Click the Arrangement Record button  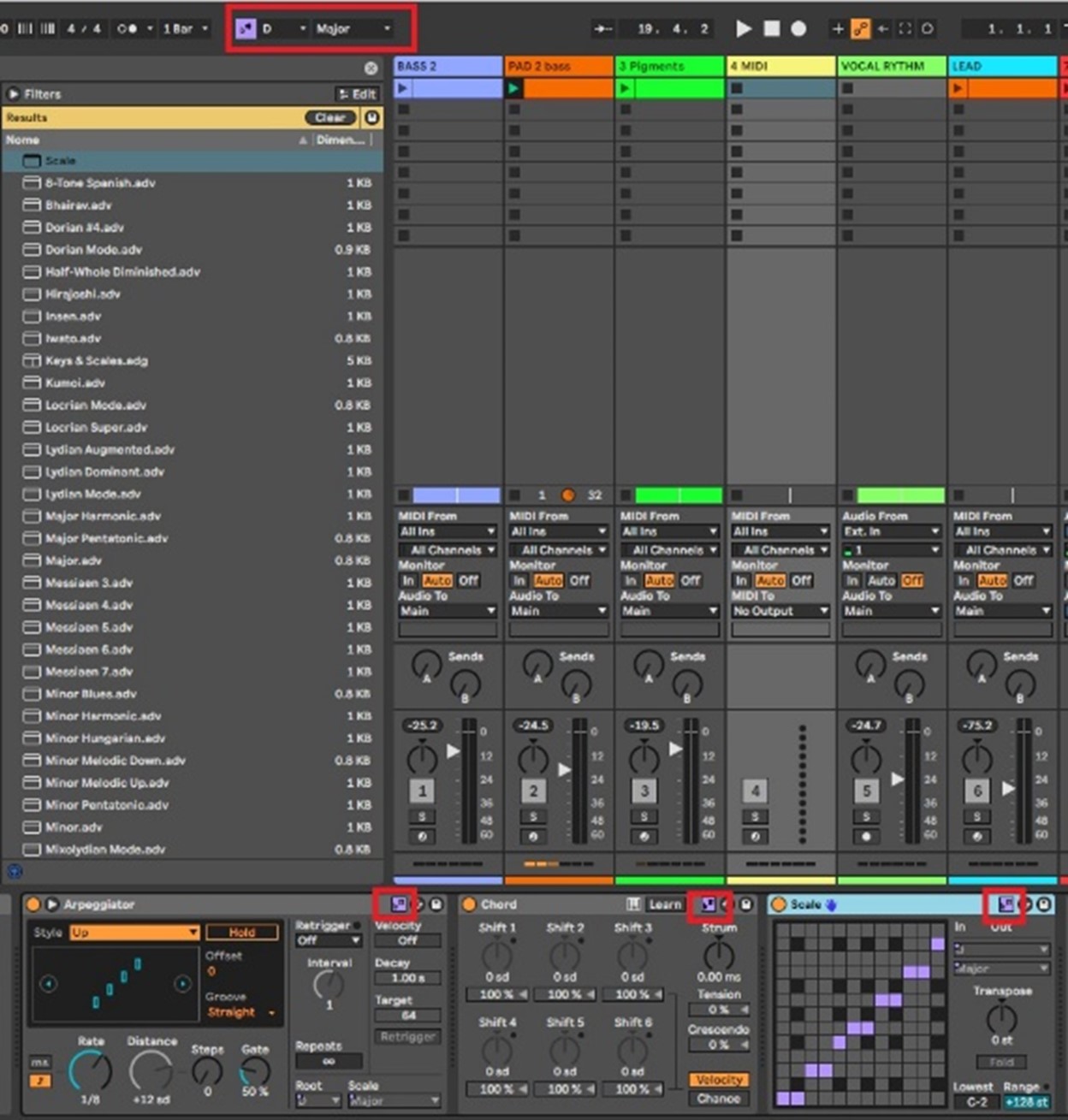pos(798,29)
